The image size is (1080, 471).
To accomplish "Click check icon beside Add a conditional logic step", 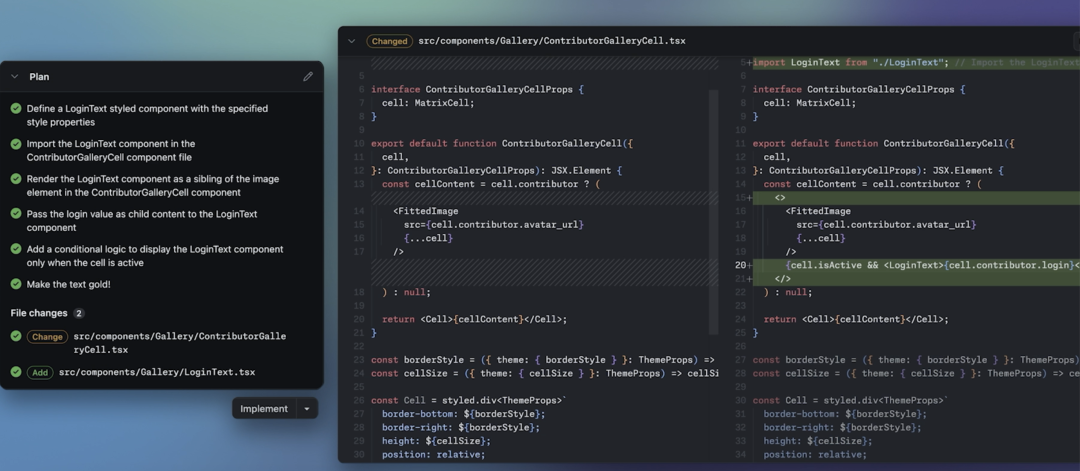I will 16,249.
